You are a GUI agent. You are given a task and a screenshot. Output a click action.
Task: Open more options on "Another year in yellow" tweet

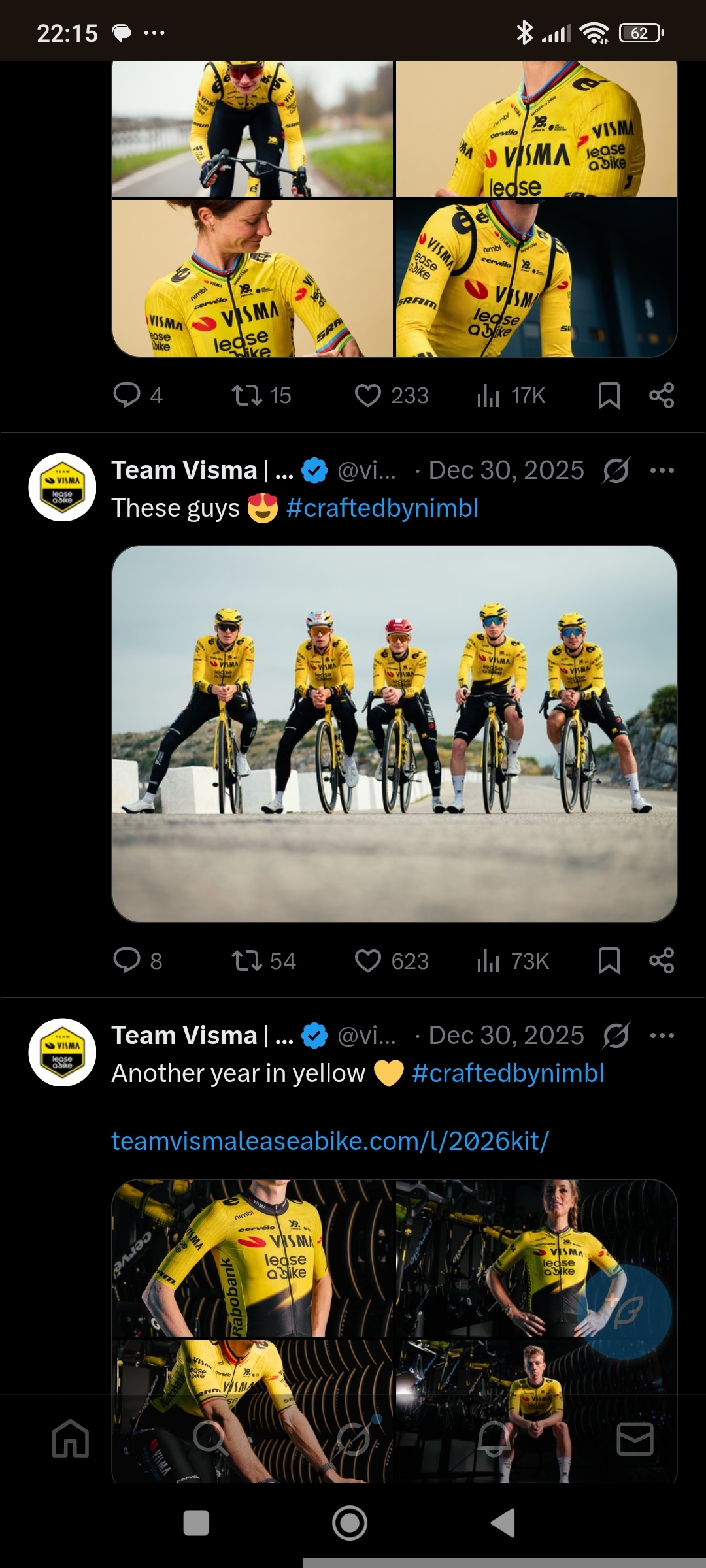coord(662,1036)
